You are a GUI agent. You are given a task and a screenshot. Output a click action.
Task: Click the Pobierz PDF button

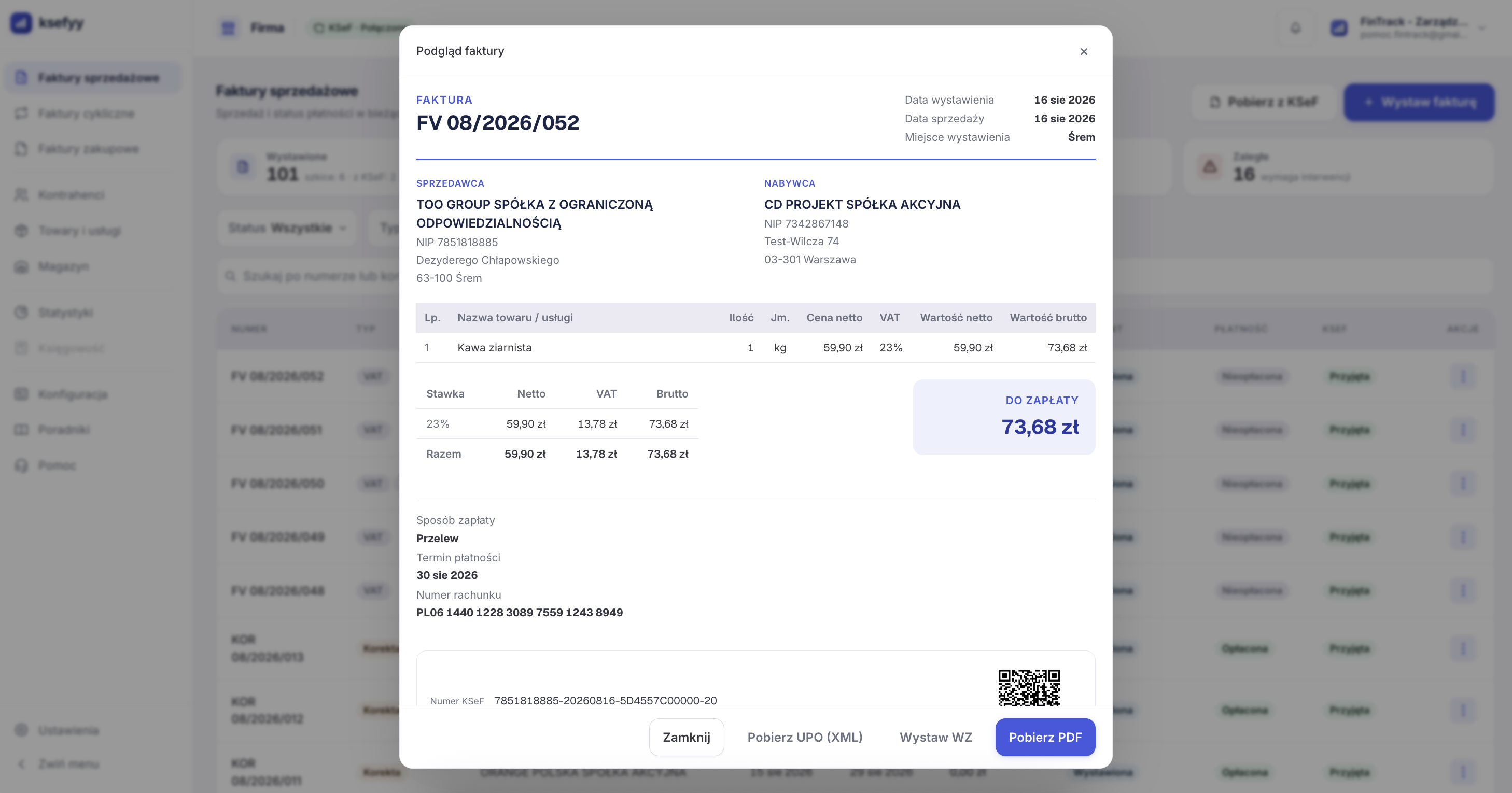coord(1045,737)
